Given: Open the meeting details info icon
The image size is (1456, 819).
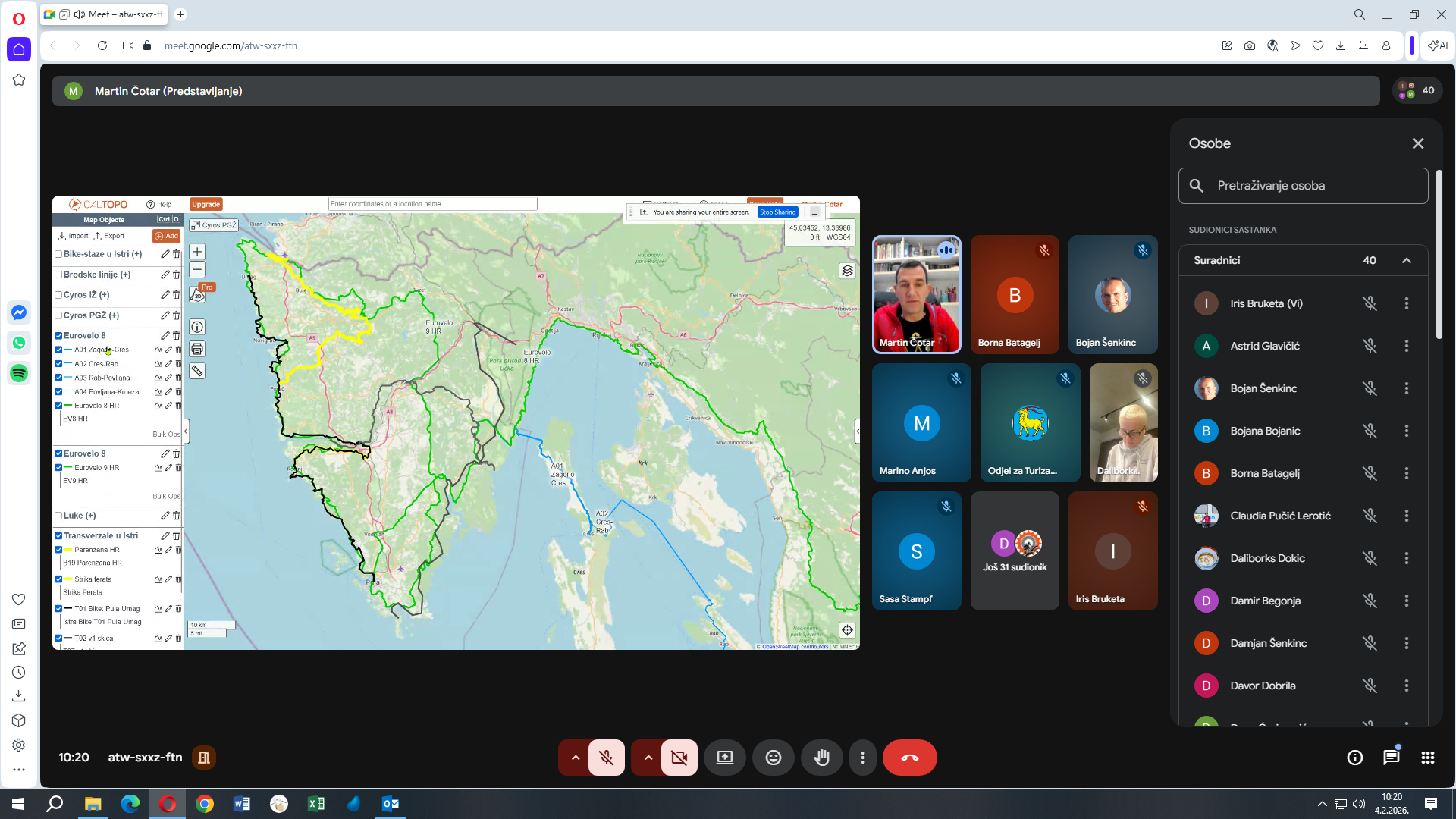Looking at the screenshot, I should click(x=1354, y=758).
